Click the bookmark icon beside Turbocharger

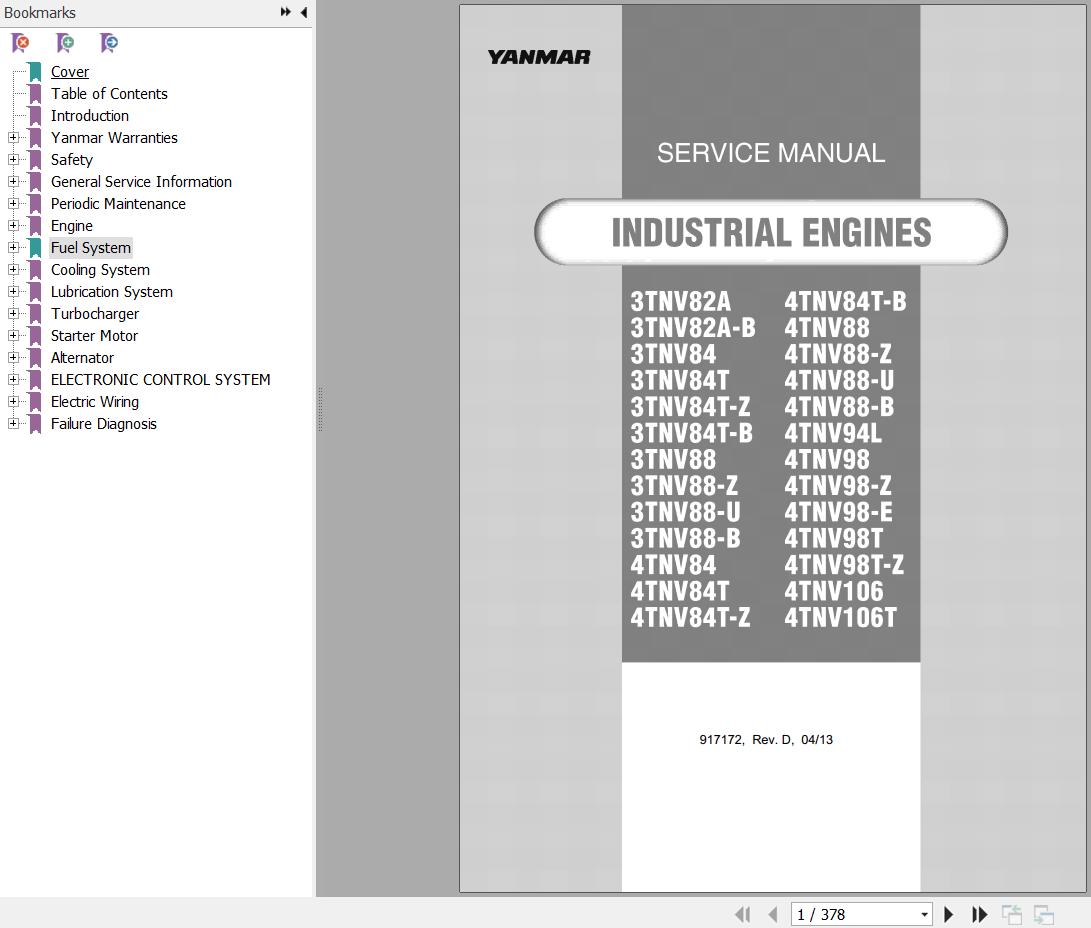[35, 314]
